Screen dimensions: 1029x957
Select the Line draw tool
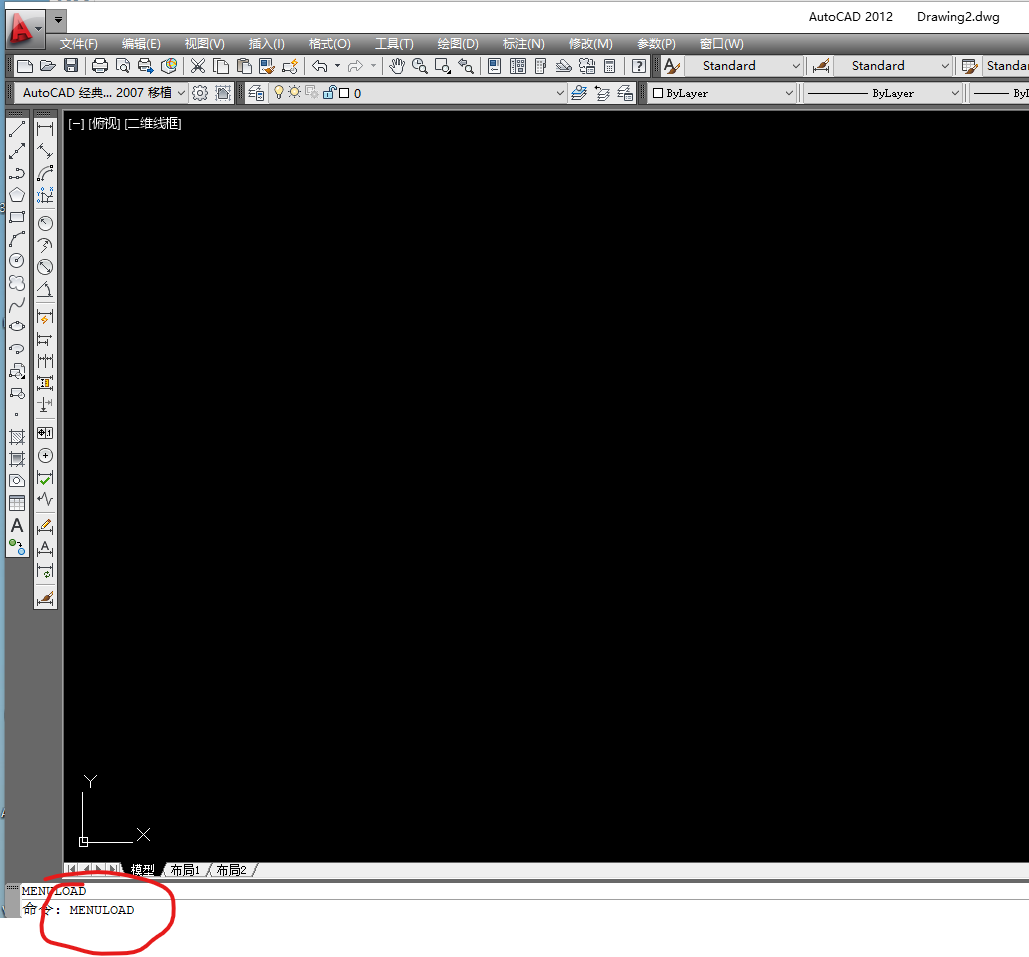(17, 129)
